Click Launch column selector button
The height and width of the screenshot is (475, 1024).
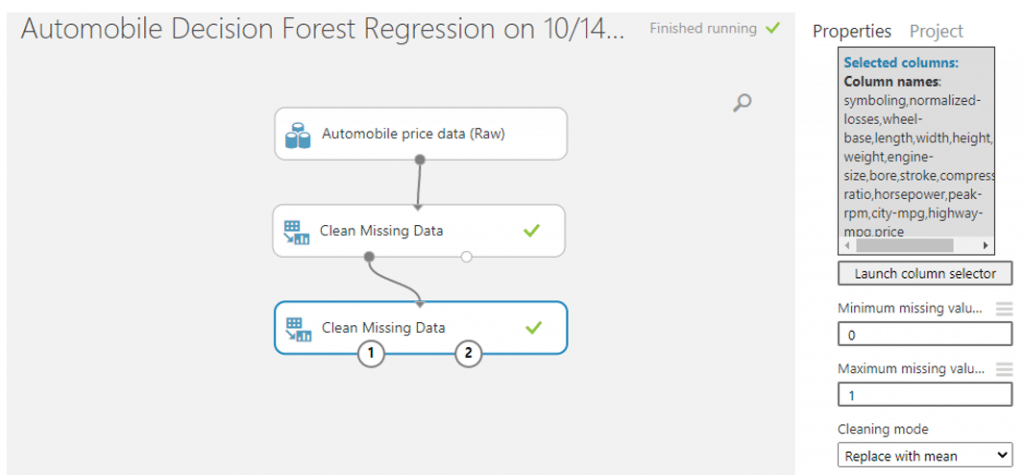tap(925, 274)
